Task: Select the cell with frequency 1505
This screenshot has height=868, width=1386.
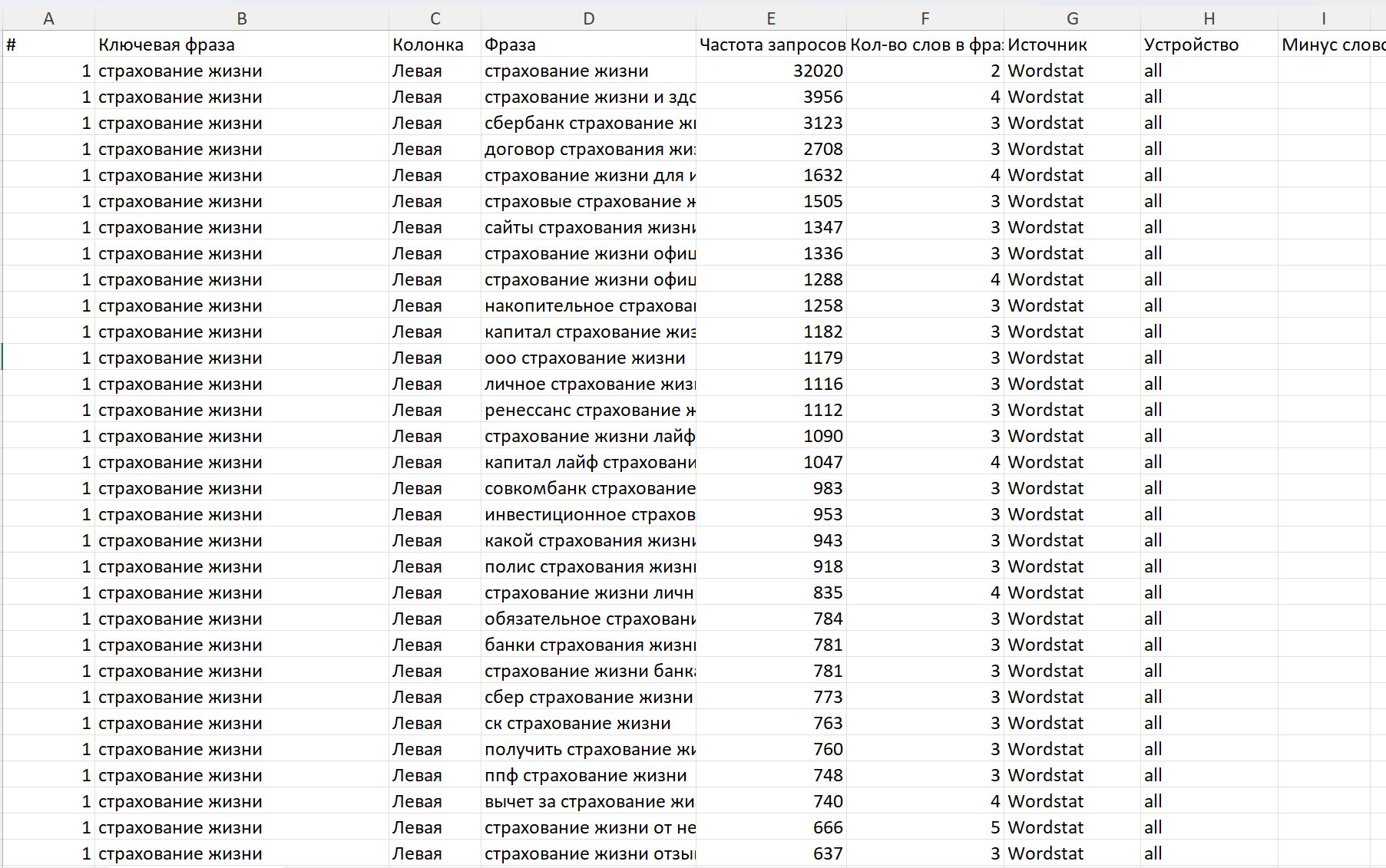Action: (771, 201)
